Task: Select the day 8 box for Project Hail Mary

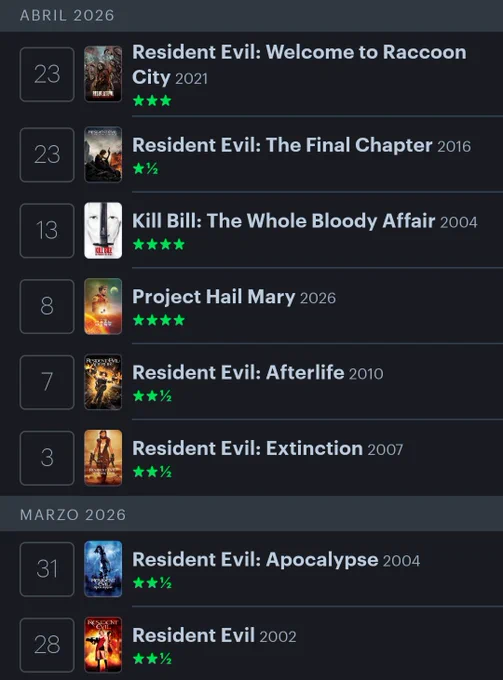Action: point(47,306)
